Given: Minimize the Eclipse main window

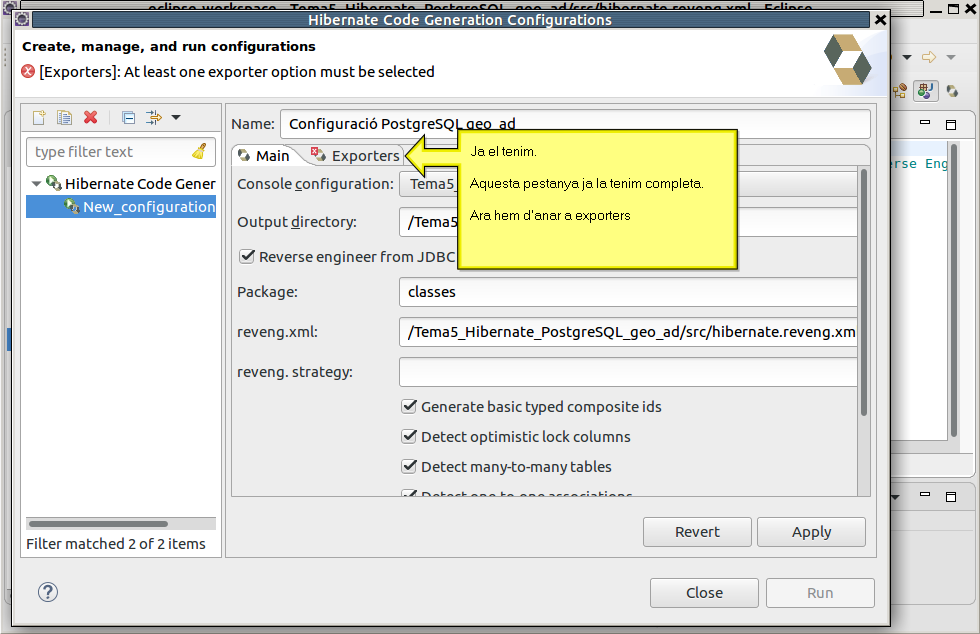Looking at the screenshot, I should coord(936,9).
